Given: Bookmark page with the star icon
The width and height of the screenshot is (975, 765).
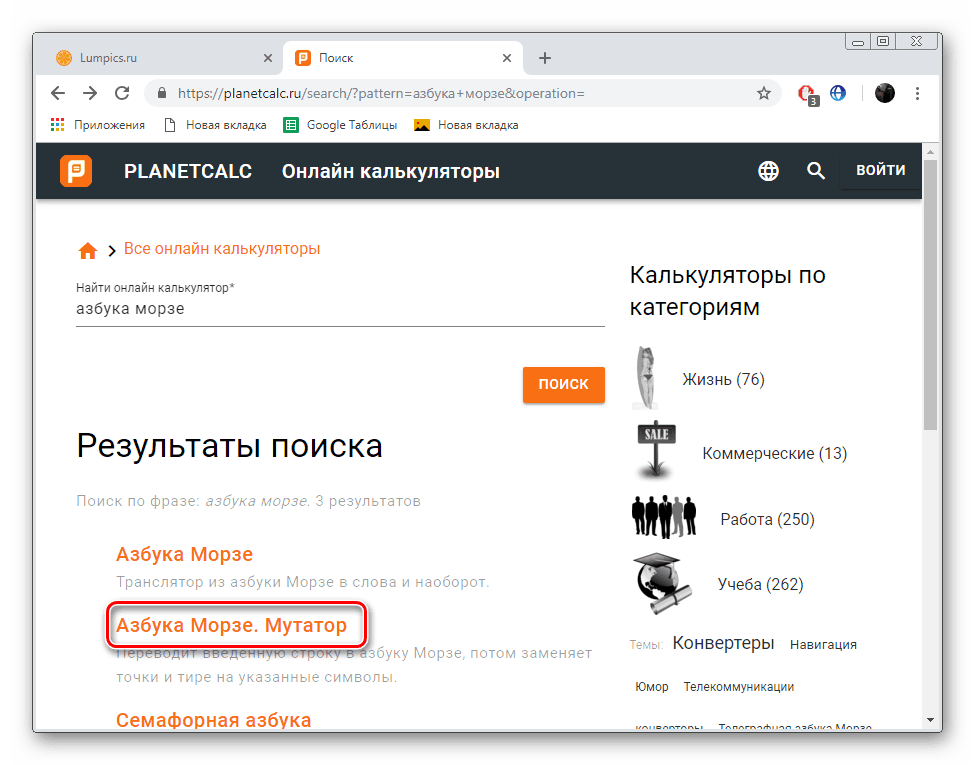Looking at the screenshot, I should pos(764,93).
